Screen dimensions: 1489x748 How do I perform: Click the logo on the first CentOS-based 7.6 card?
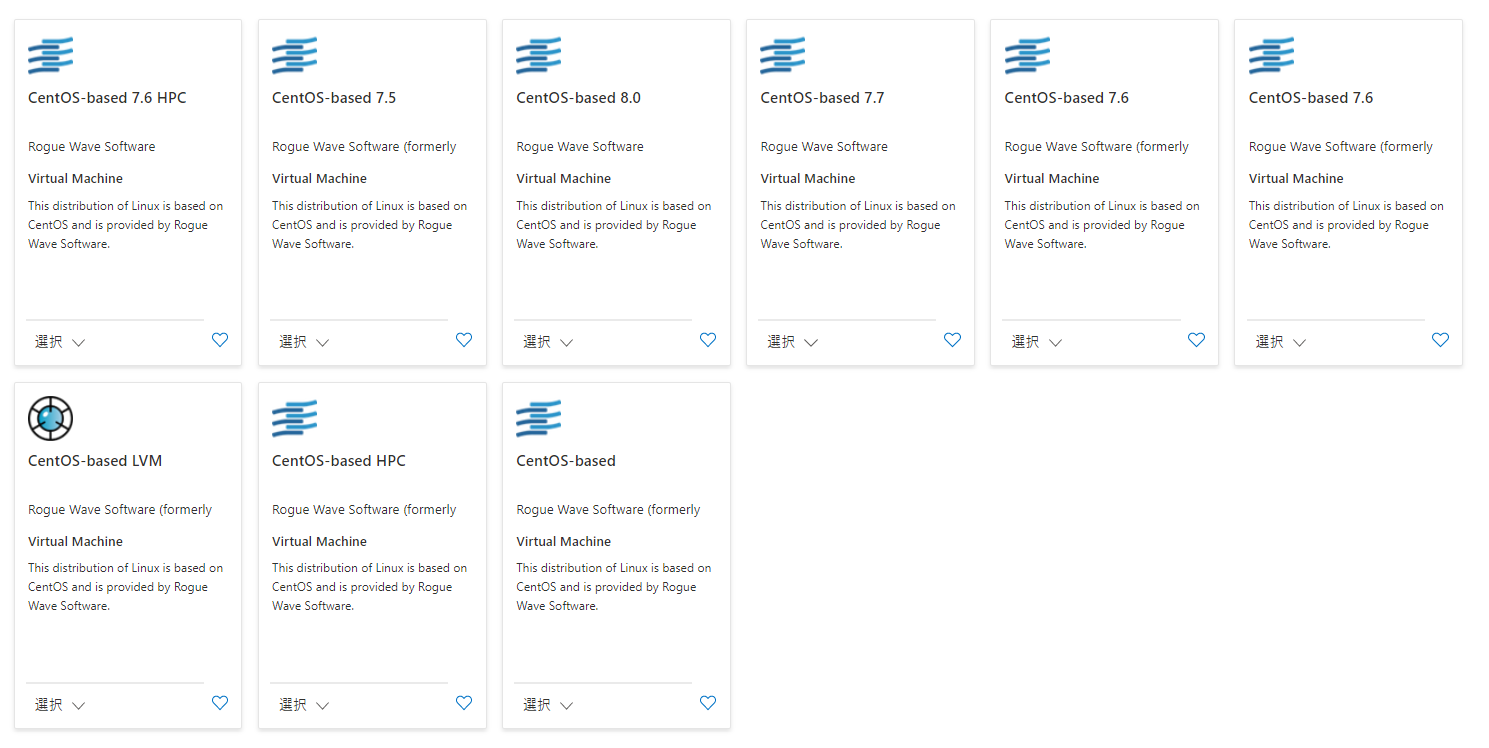[x=1026, y=55]
